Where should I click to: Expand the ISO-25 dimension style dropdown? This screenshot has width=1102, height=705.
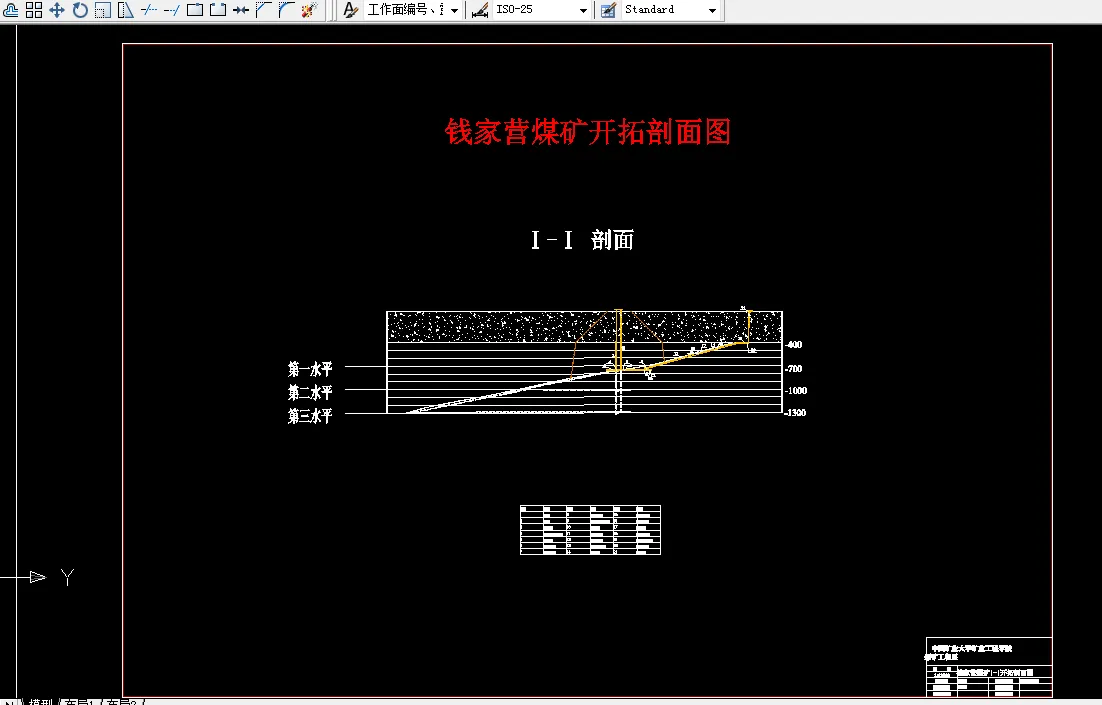click(581, 9)
